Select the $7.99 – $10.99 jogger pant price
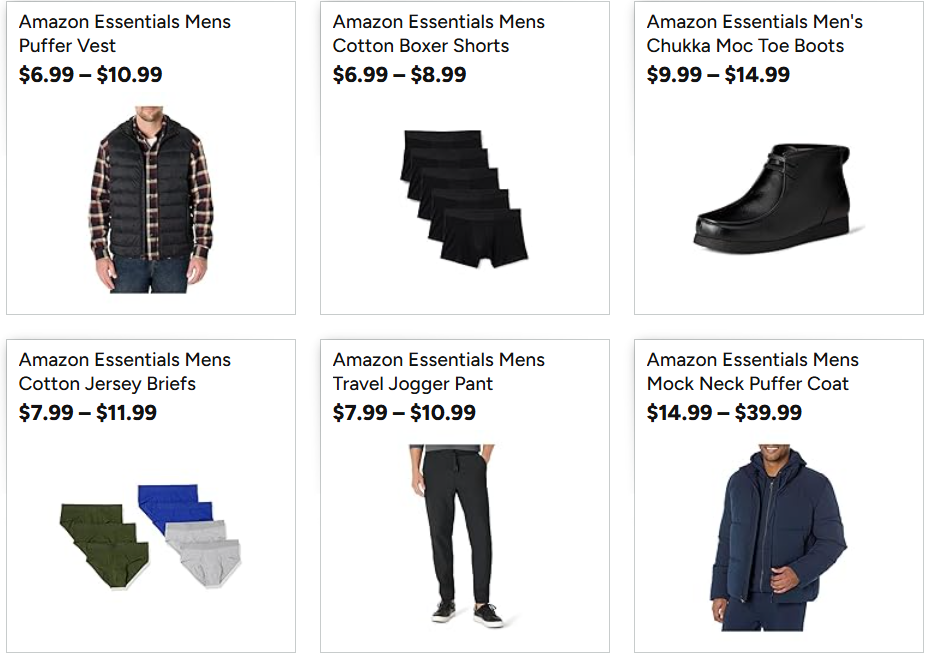This screenshot has width=929, height=657. pos(404,413)
